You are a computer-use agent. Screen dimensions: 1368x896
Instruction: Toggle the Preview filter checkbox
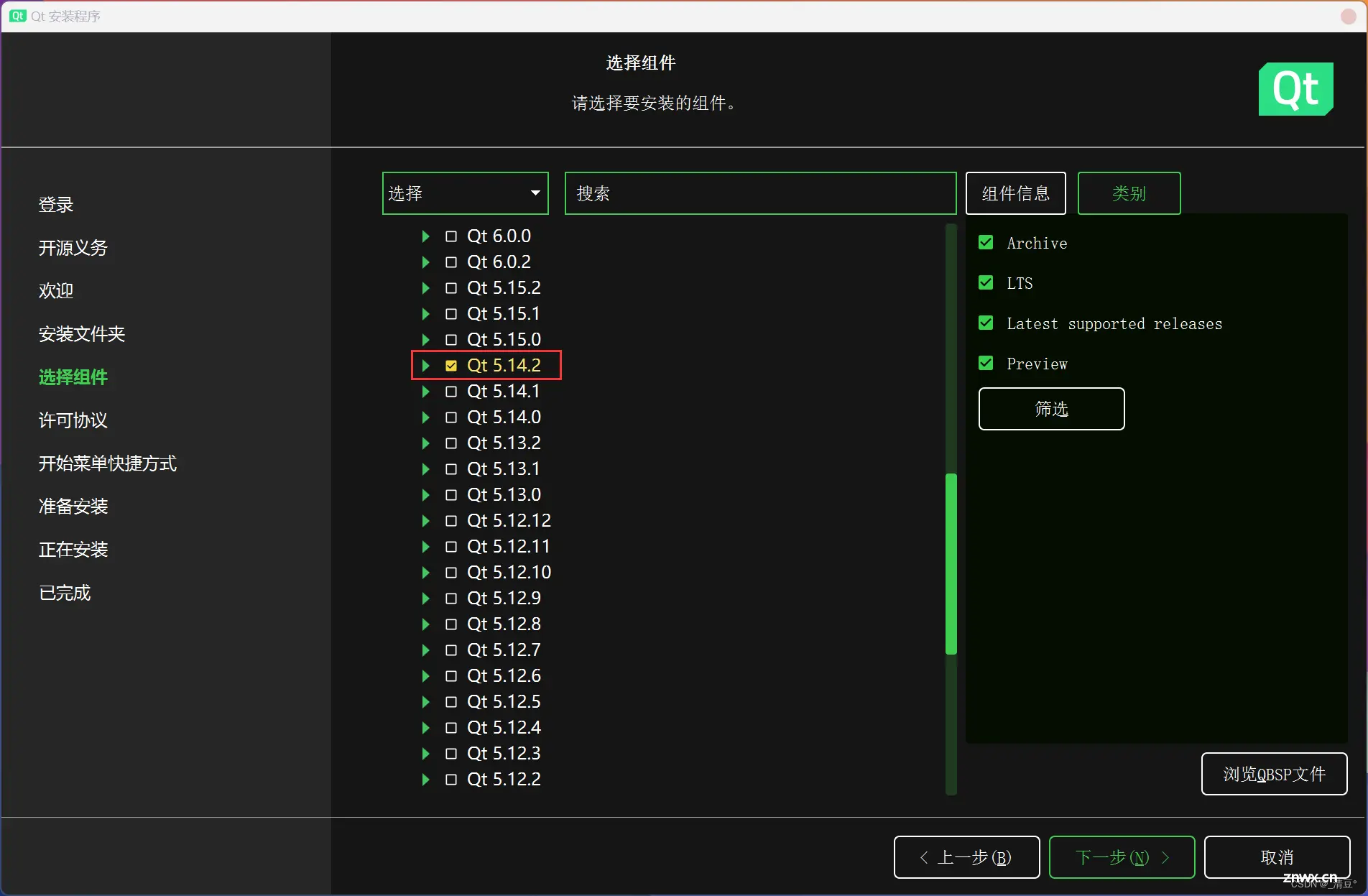coord(986,364)
